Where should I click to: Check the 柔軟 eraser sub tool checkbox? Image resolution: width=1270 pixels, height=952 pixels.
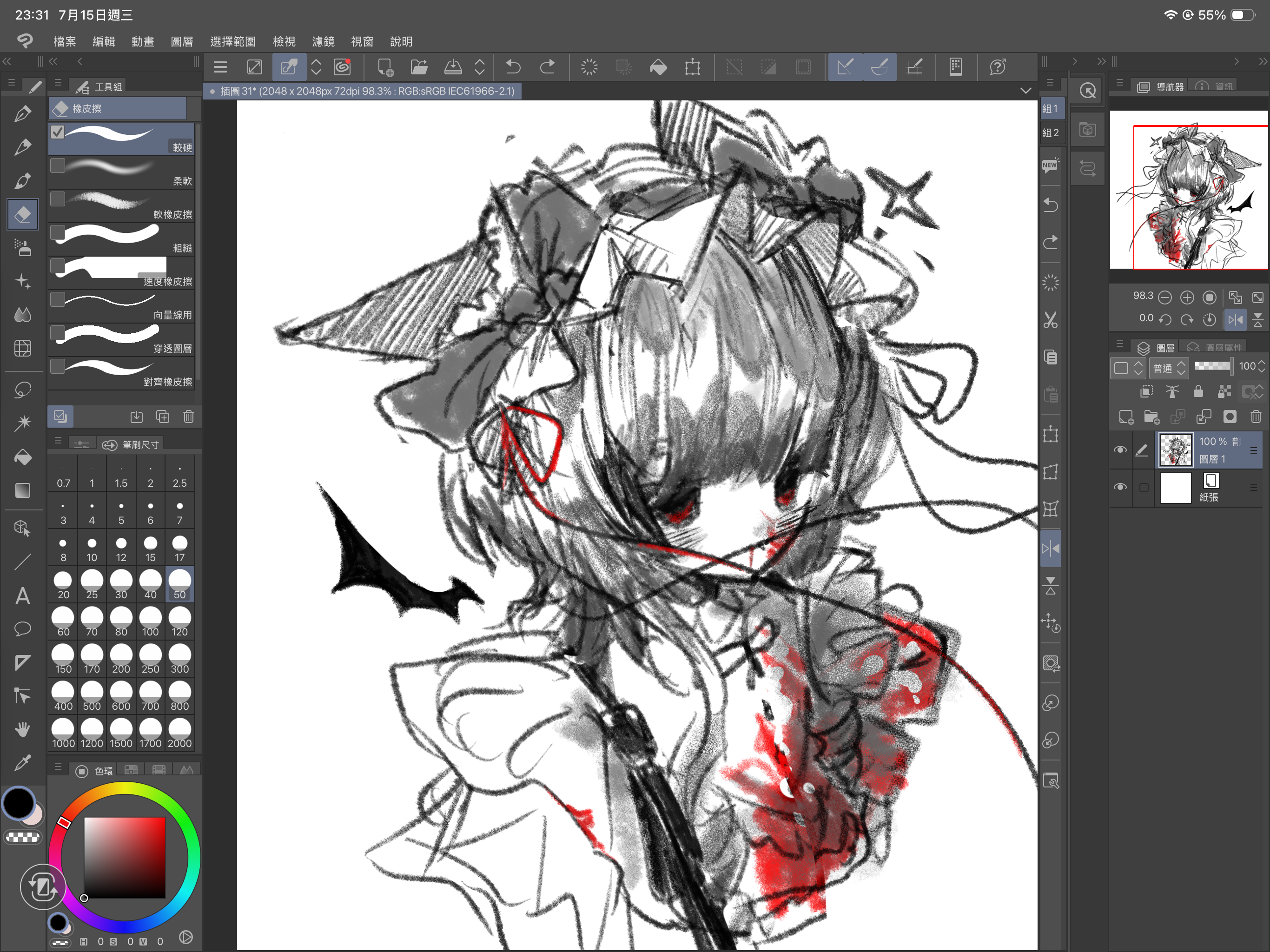click(58, 165)
